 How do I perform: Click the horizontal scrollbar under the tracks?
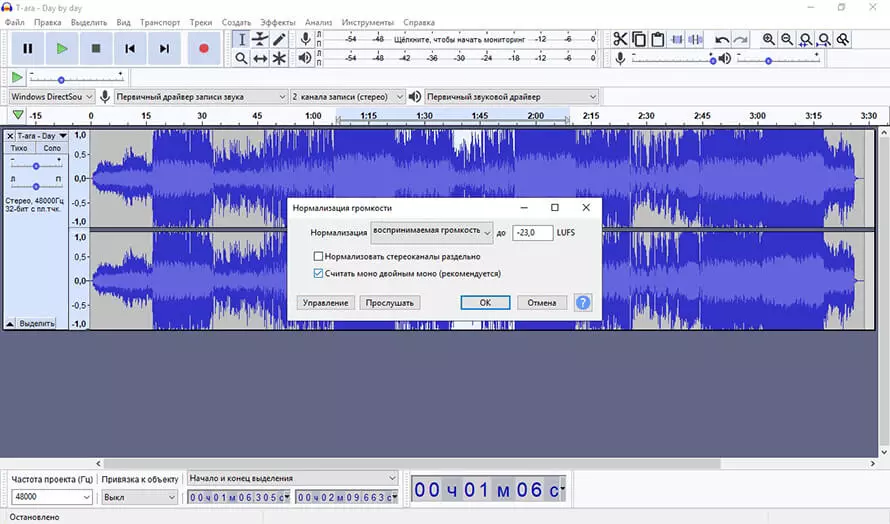point(412,464)
